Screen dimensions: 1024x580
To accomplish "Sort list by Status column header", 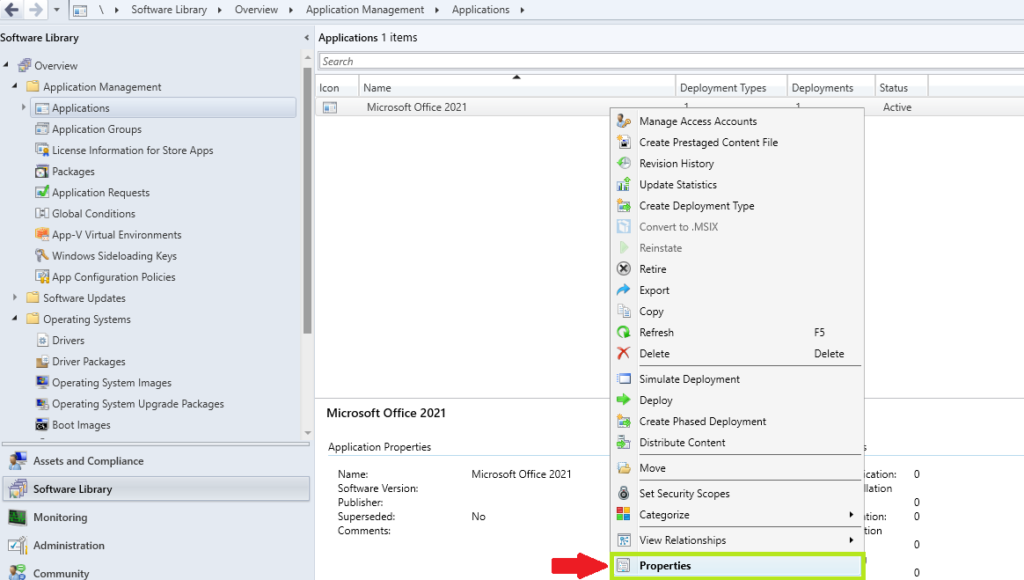I will [x=901, y=88].
